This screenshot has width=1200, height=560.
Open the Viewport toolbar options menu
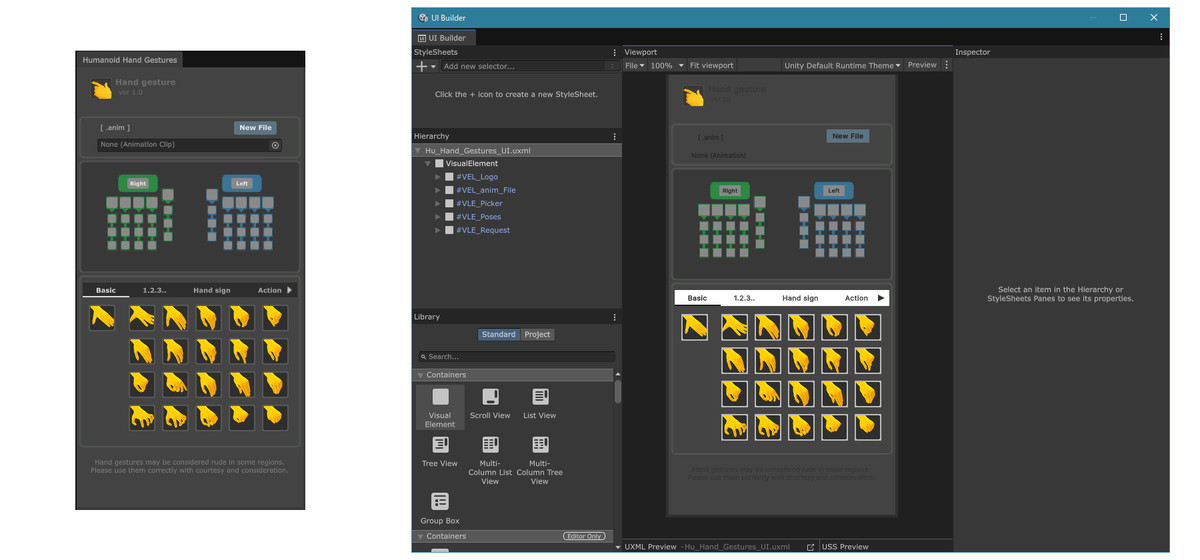tap(947, 65)
